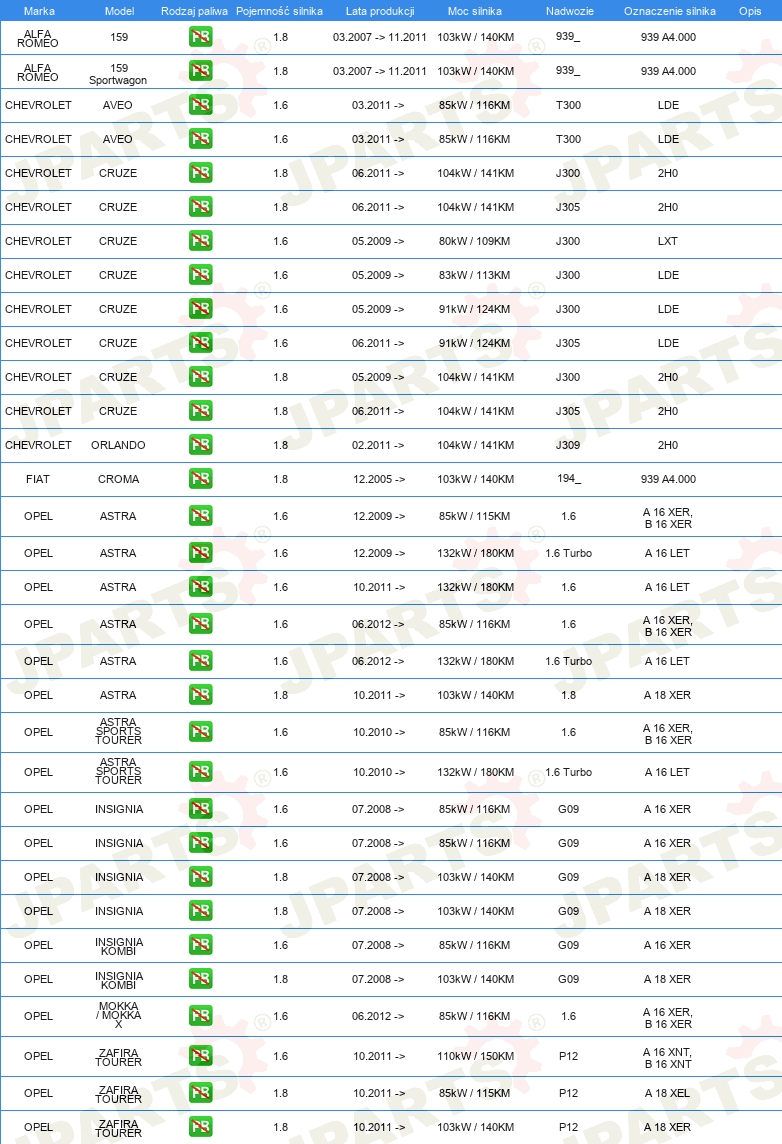Click fuel icon in Astra Sports Tourer 132kW row
Screen dimensions: 782x1144
pyautogui.click(x=201, y=772)
